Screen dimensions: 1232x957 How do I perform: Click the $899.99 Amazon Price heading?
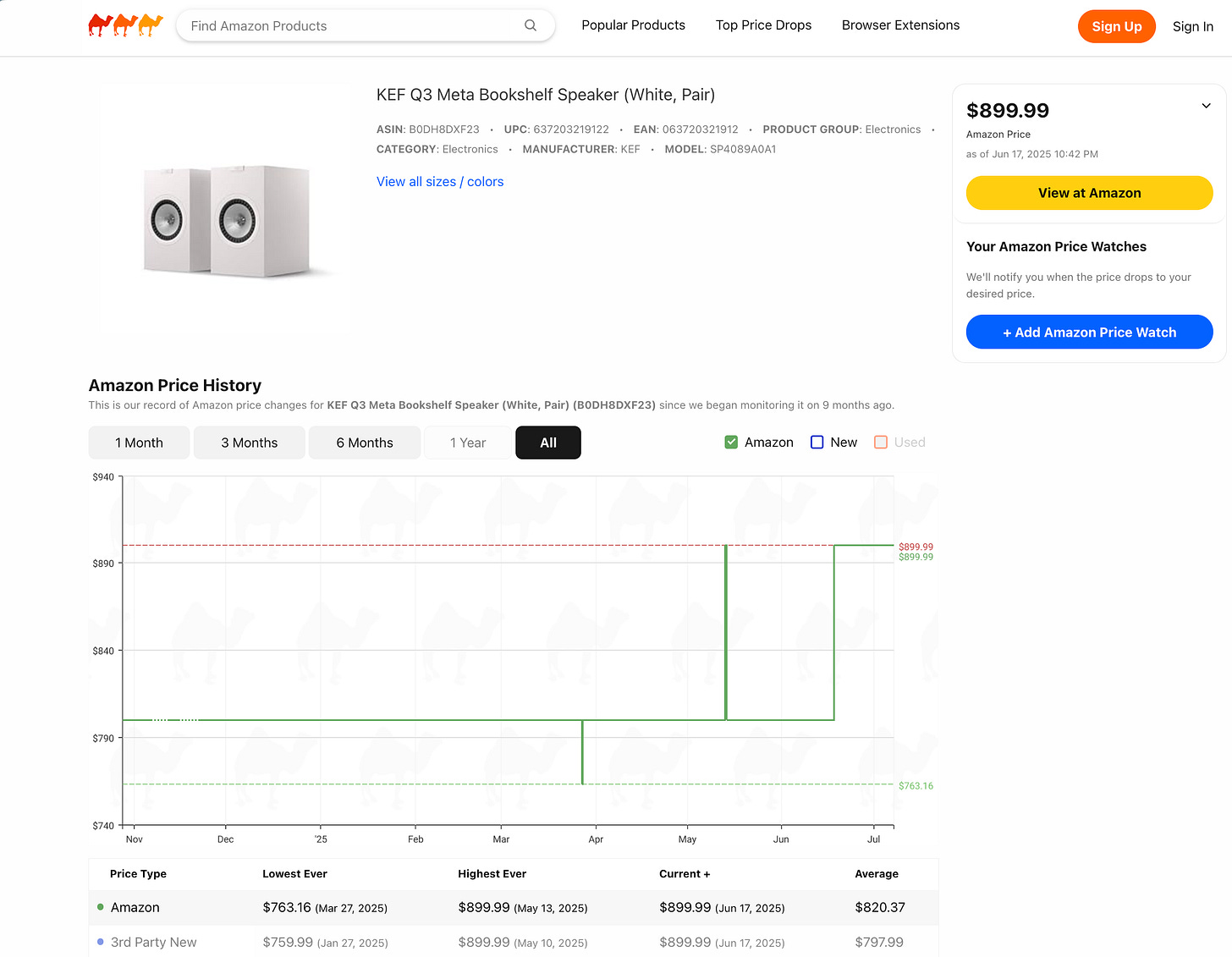[1008, 110]
